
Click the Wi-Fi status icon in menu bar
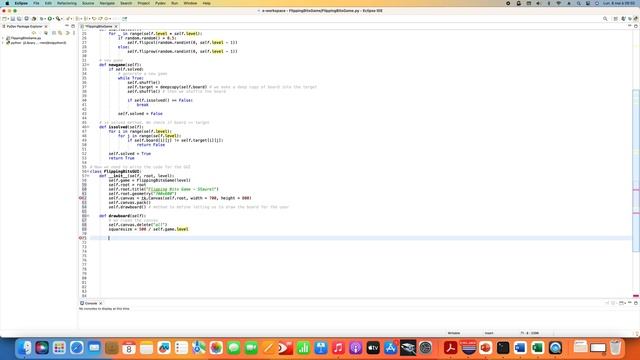point(558,3)
